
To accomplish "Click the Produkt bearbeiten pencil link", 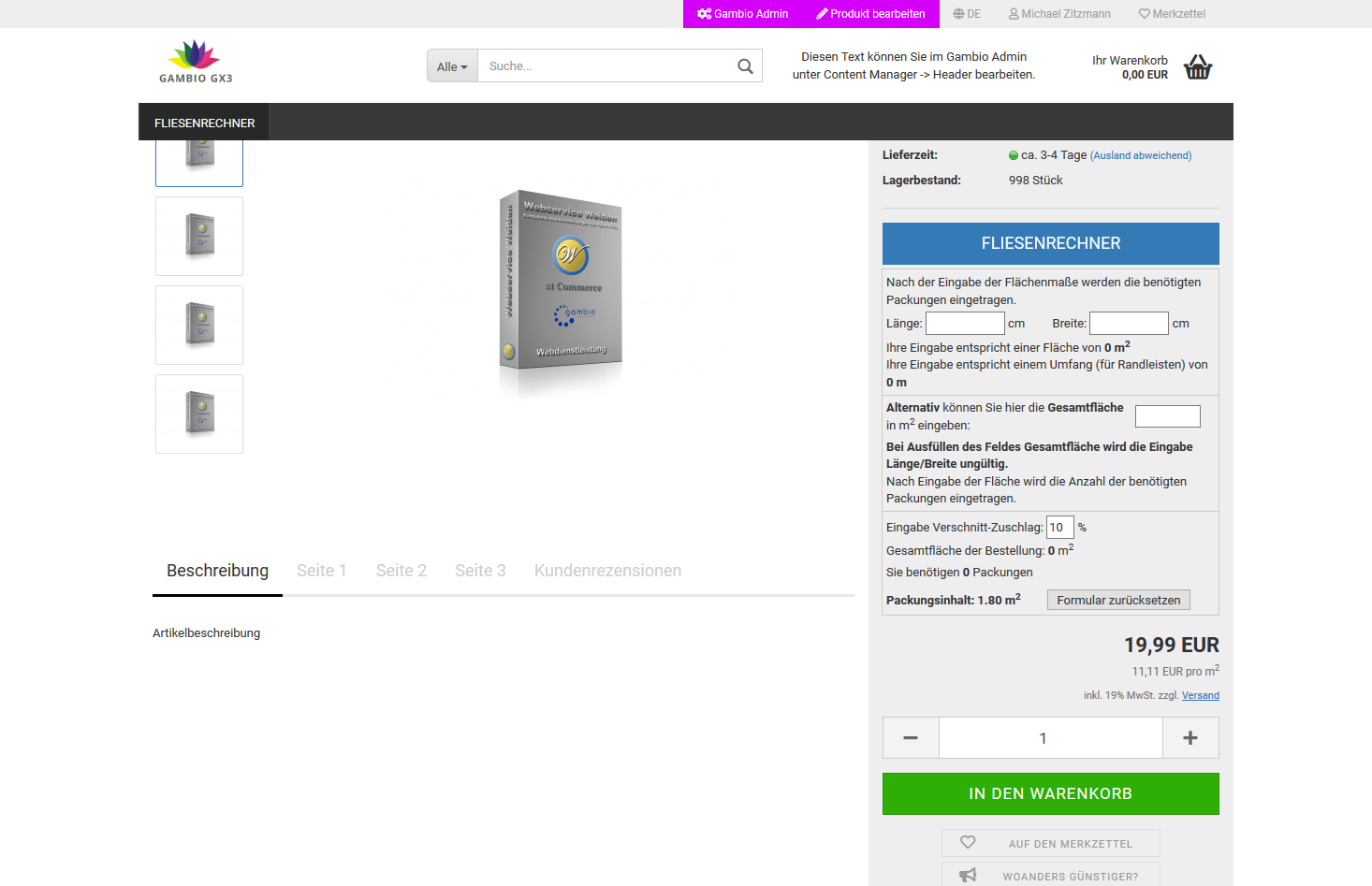I will pyautogui.click(x=870, y=14).
